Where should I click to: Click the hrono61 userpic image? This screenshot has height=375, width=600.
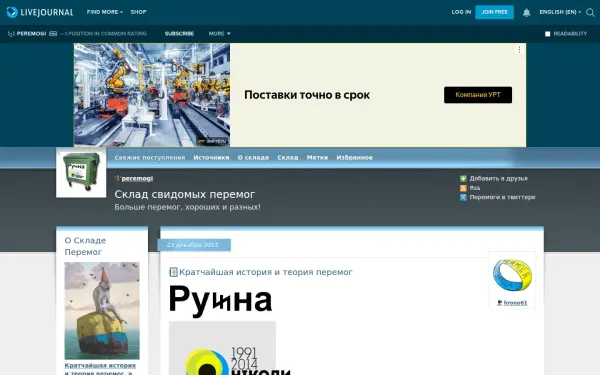[x=512, y=275]
